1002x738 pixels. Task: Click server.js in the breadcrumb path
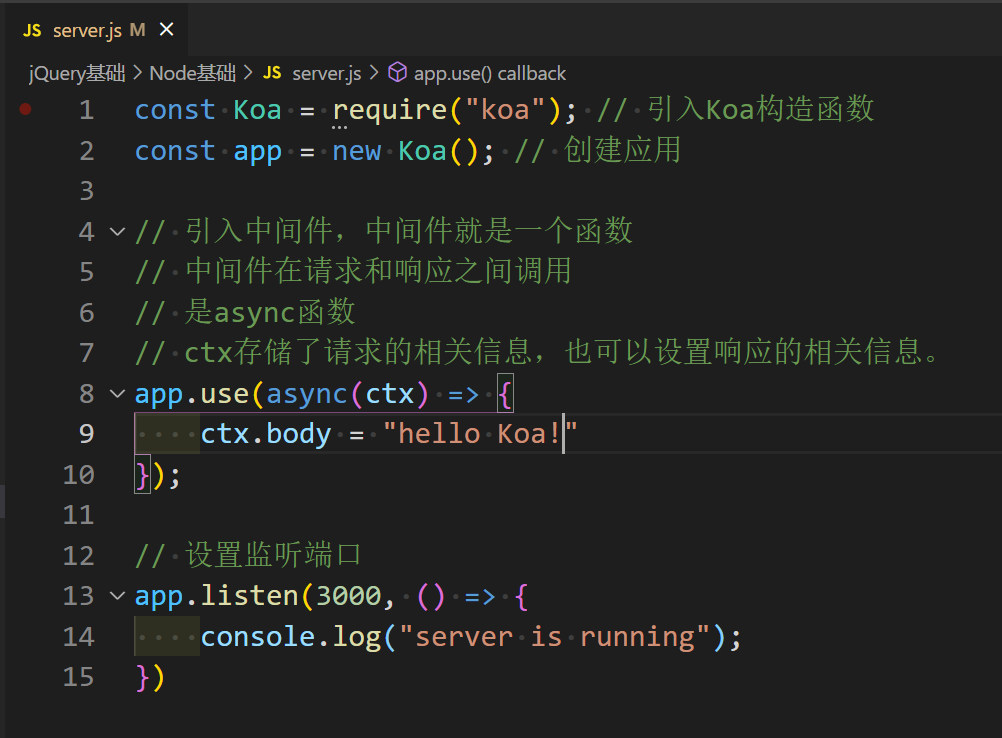[x=327, y=73]
